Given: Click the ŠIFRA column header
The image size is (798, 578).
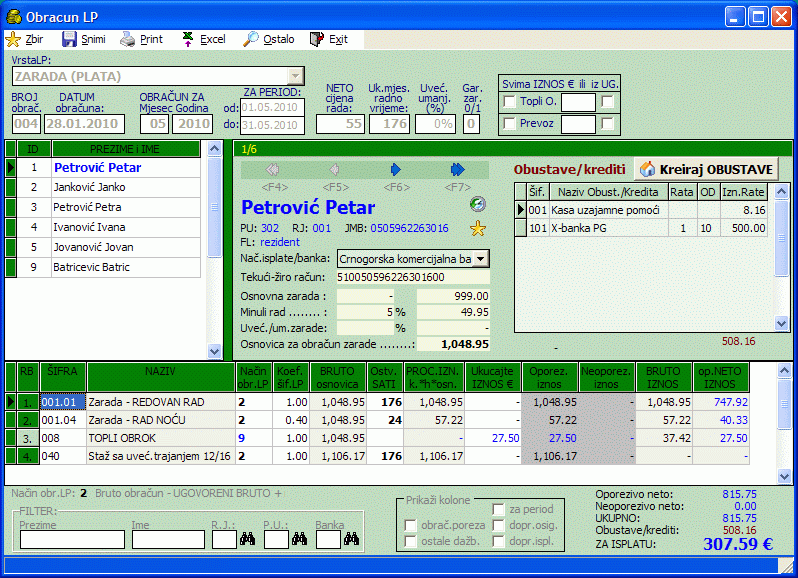Looking at the screenshot, I should click(x=63, y=377).
